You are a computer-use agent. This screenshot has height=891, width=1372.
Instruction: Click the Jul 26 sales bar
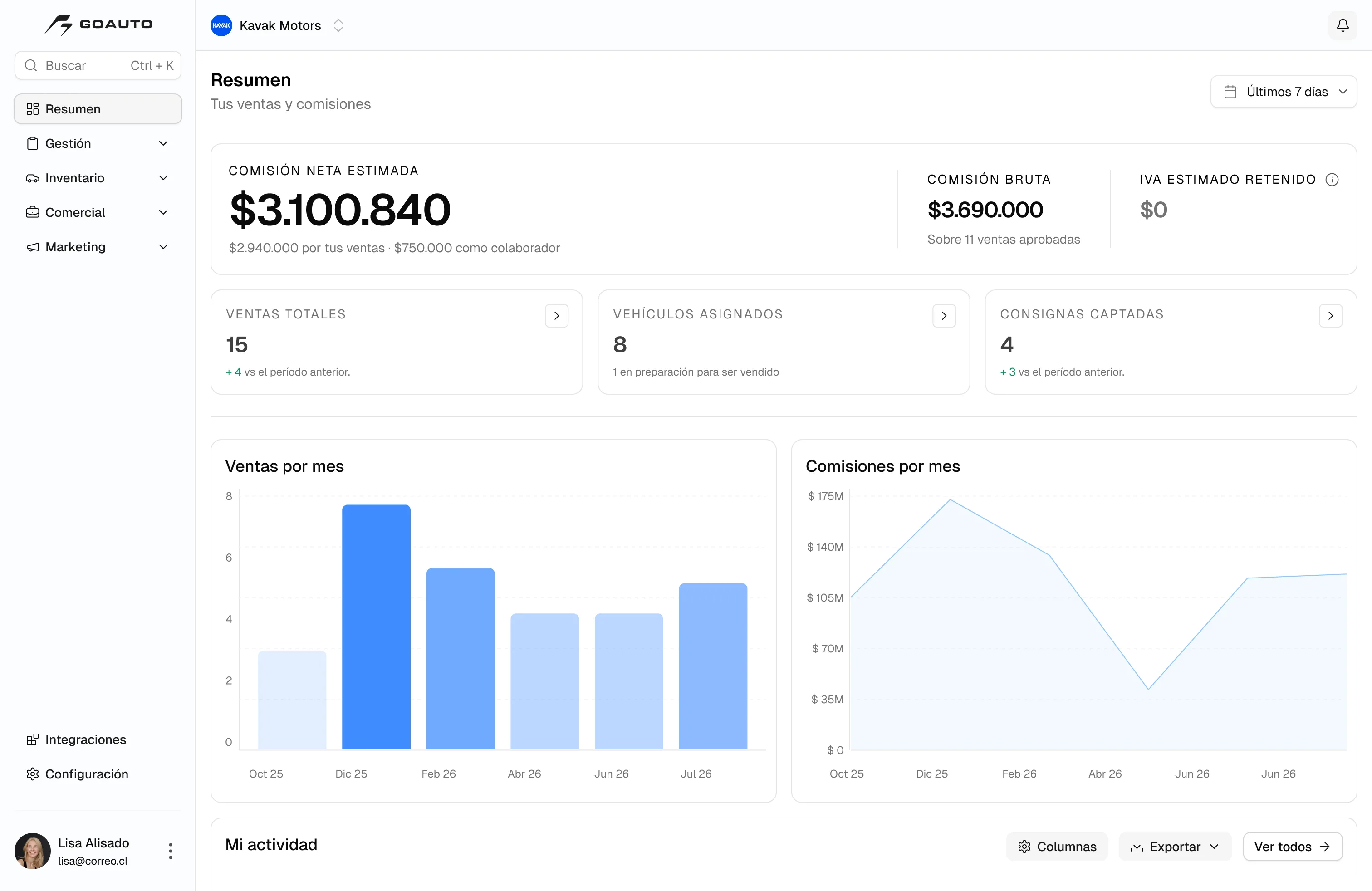(712, 666)
